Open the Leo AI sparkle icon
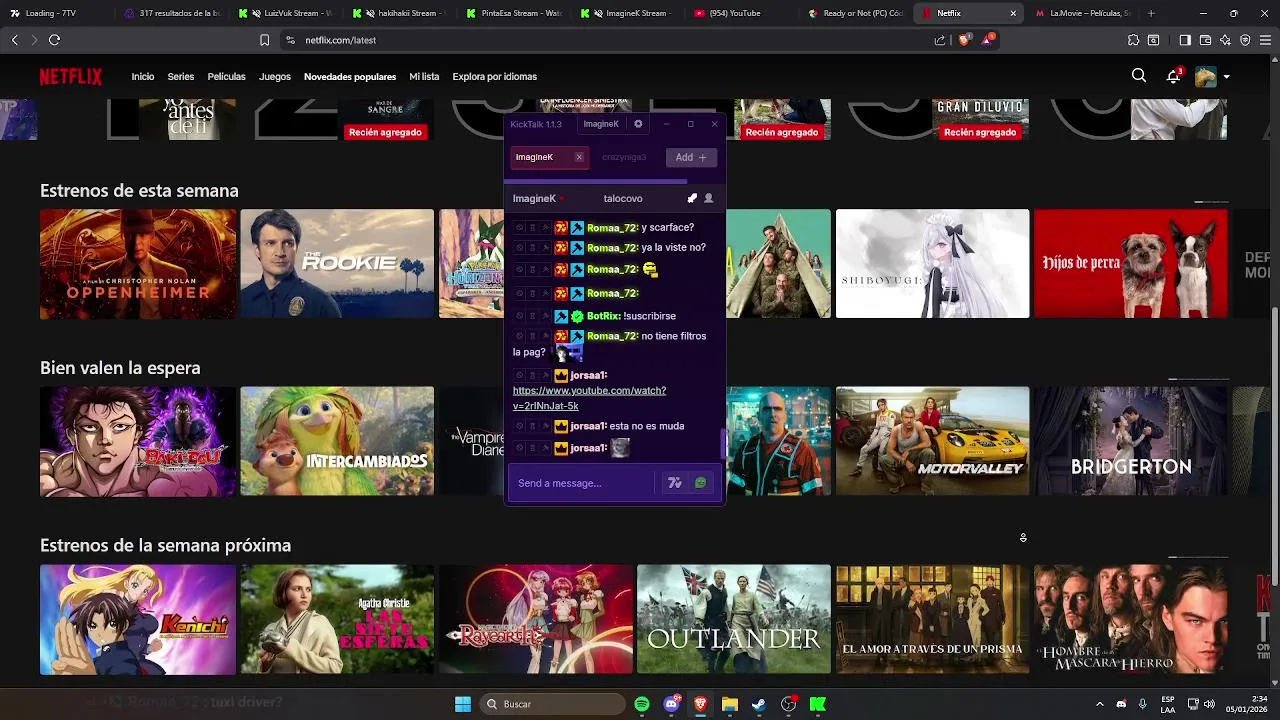This screenshot has width=1280, height=720. (x=1225, y=40)
